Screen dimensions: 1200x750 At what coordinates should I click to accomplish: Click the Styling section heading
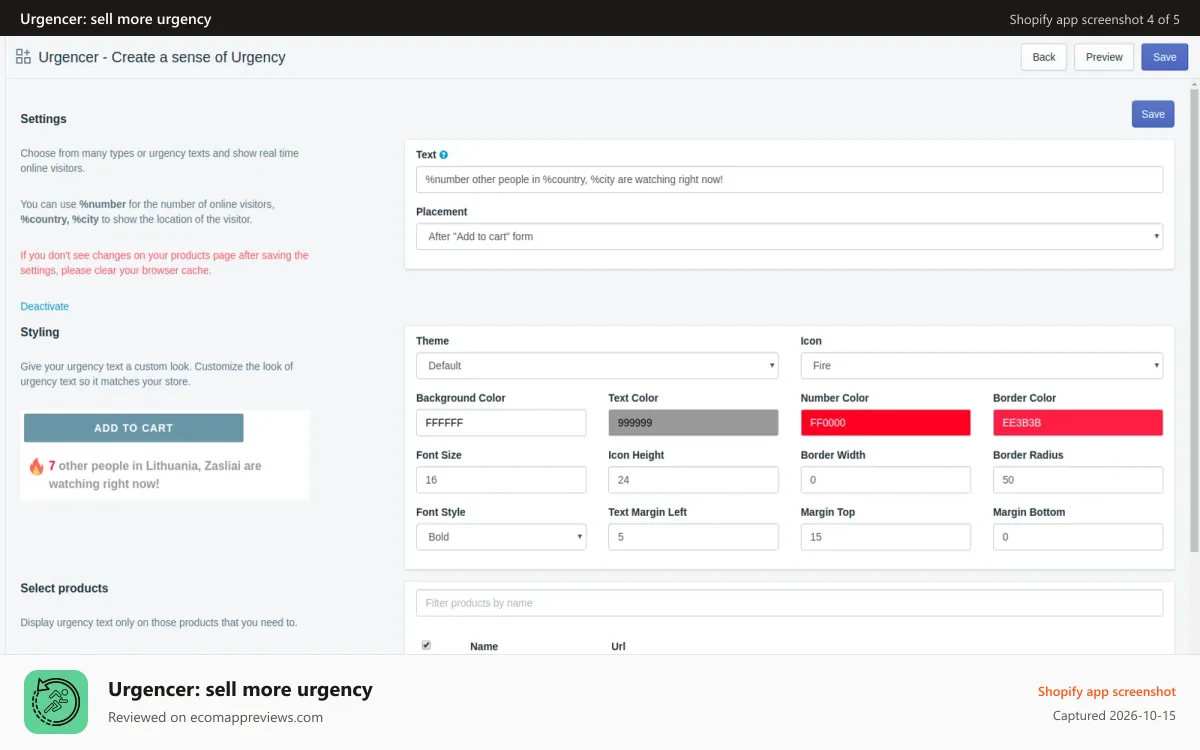(x=40, y=332)
